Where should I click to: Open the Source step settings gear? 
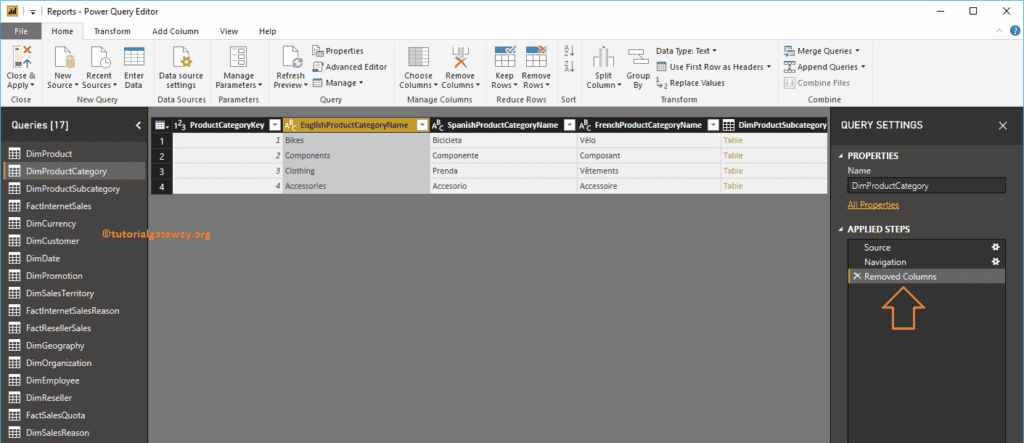(x=995, y=247)
